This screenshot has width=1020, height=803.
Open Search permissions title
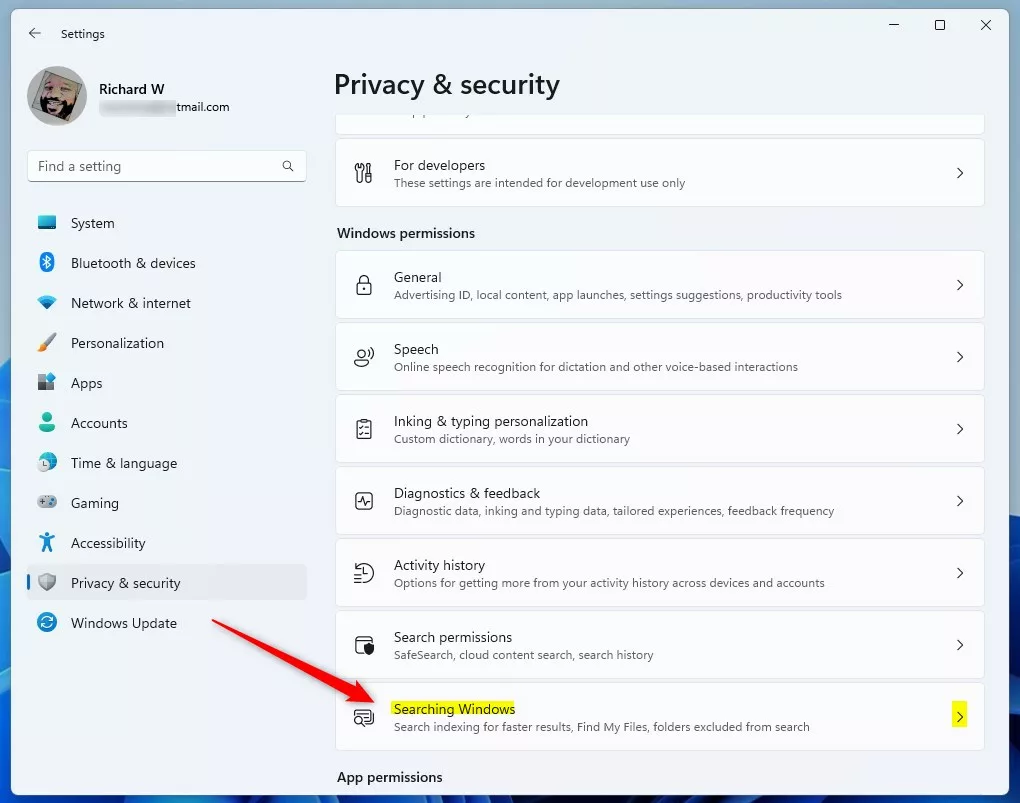click(x=453, y=637)
